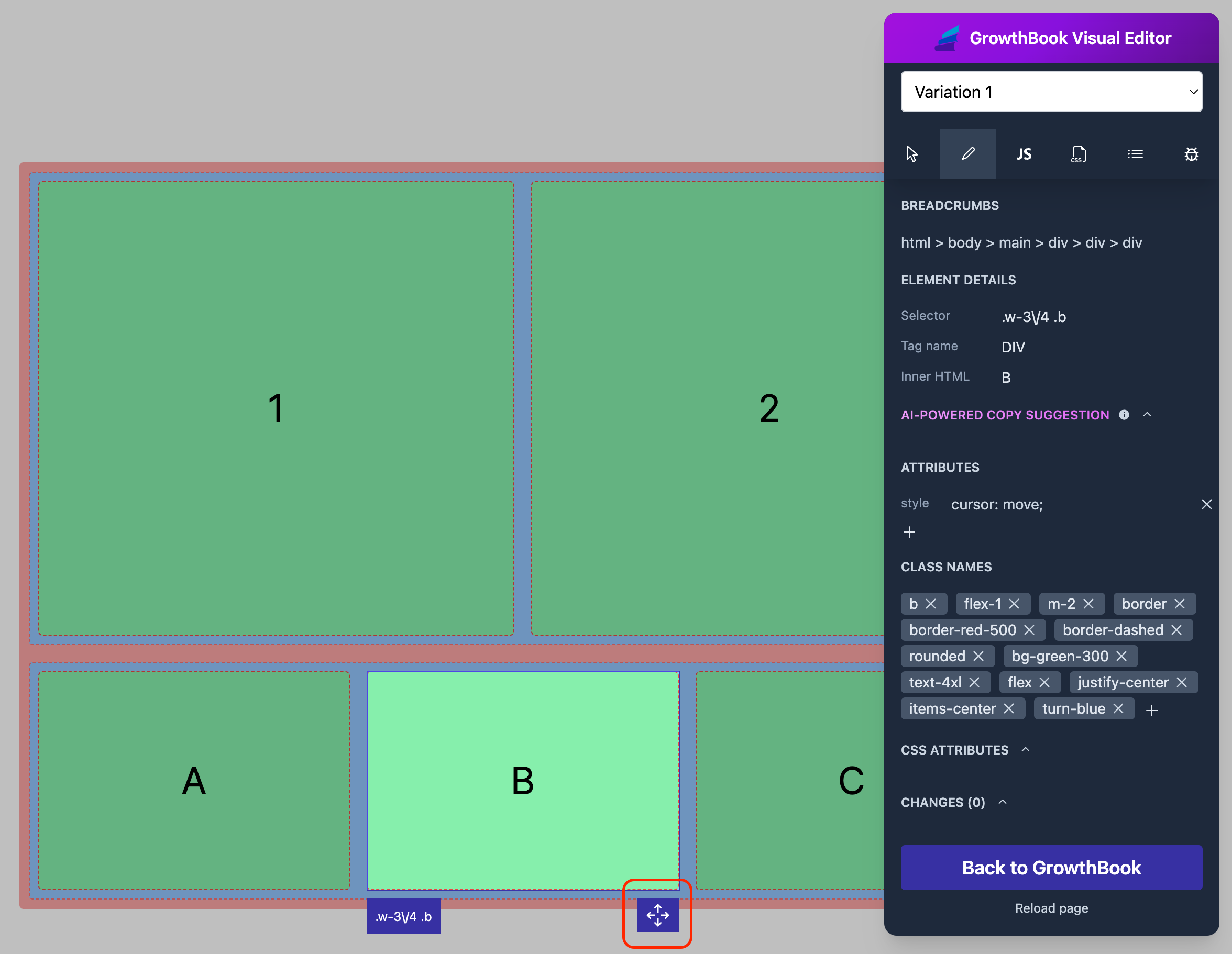The image size is (1232, 954).
Task: Click the cursor: move; style value
Action: tap(997, 505)
